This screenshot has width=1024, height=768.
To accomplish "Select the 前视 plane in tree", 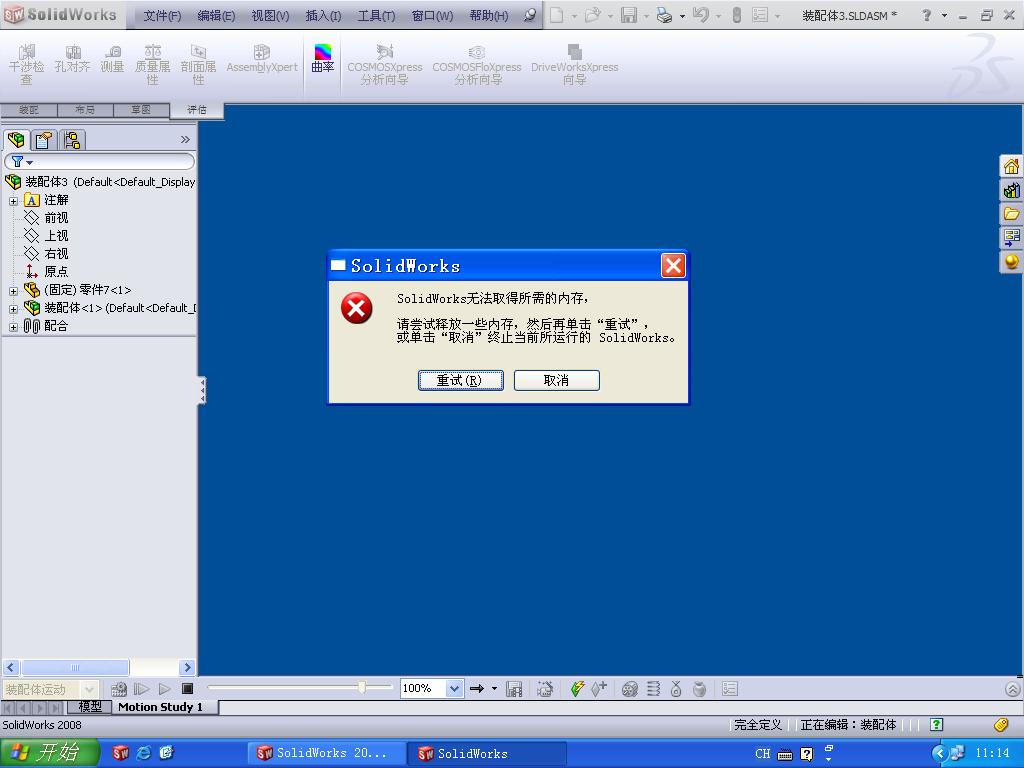I will coord(56,217).
